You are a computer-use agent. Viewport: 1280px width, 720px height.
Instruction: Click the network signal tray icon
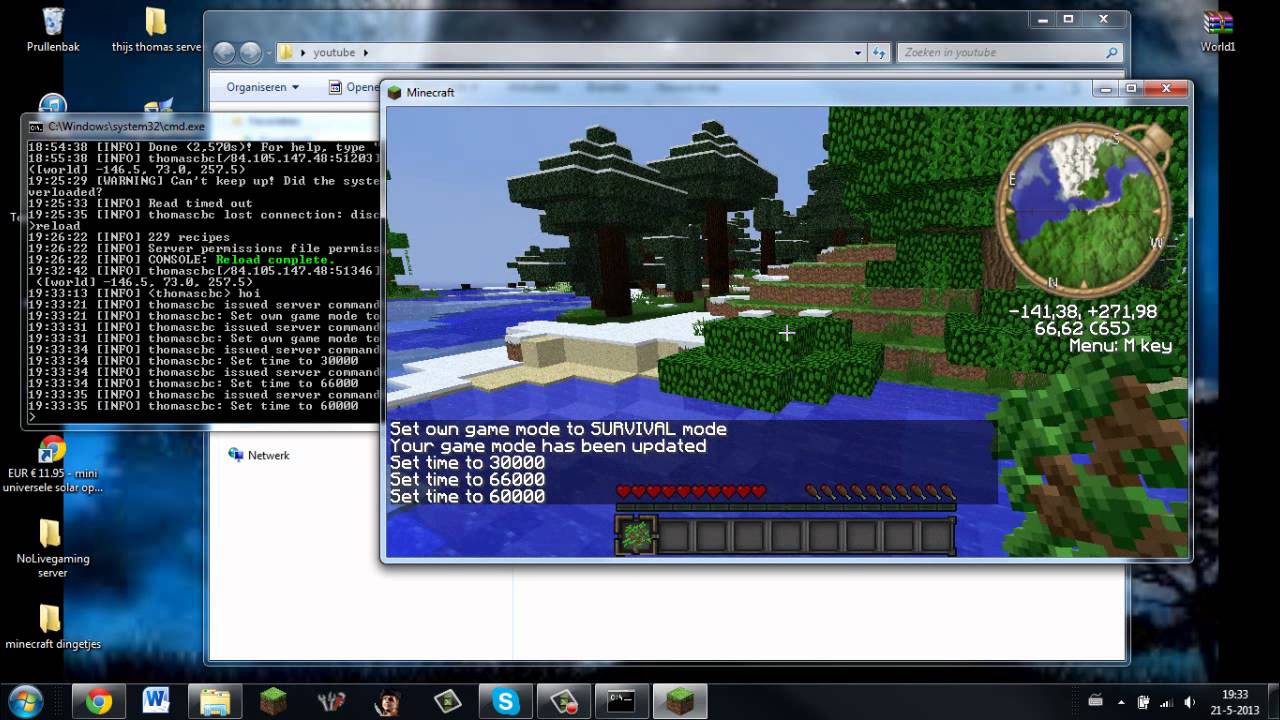point(1165,702)
